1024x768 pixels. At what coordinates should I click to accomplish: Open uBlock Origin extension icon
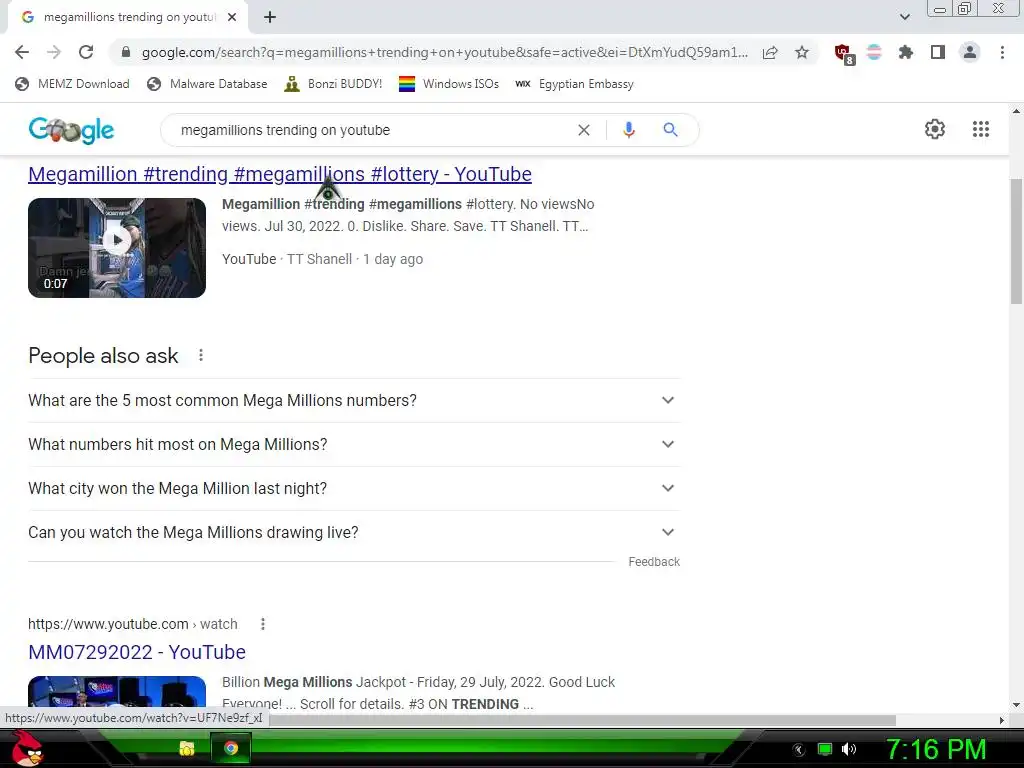(x=844, y=54)
